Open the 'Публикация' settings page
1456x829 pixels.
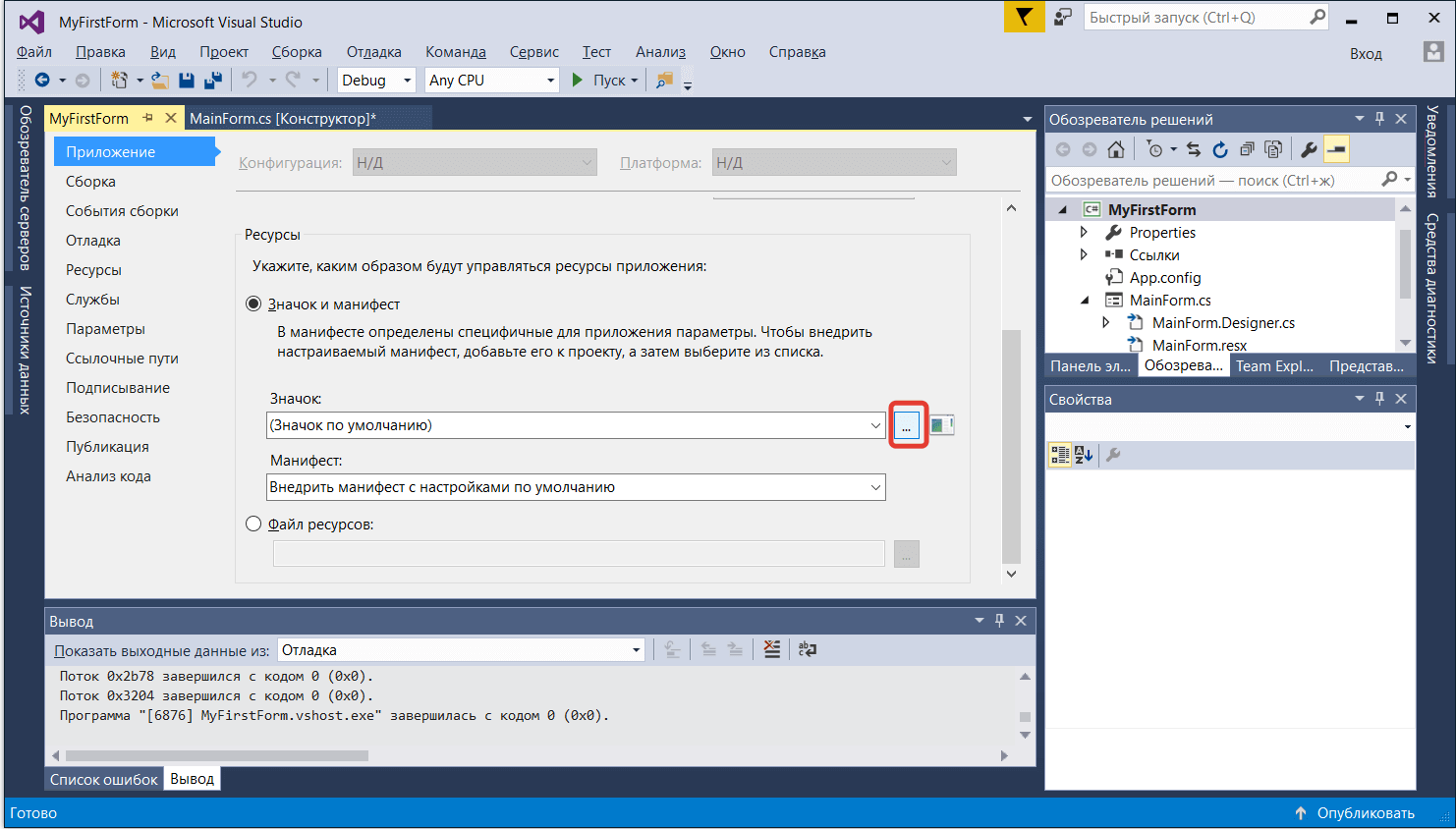pyautogui.click(x=107, y=447)
